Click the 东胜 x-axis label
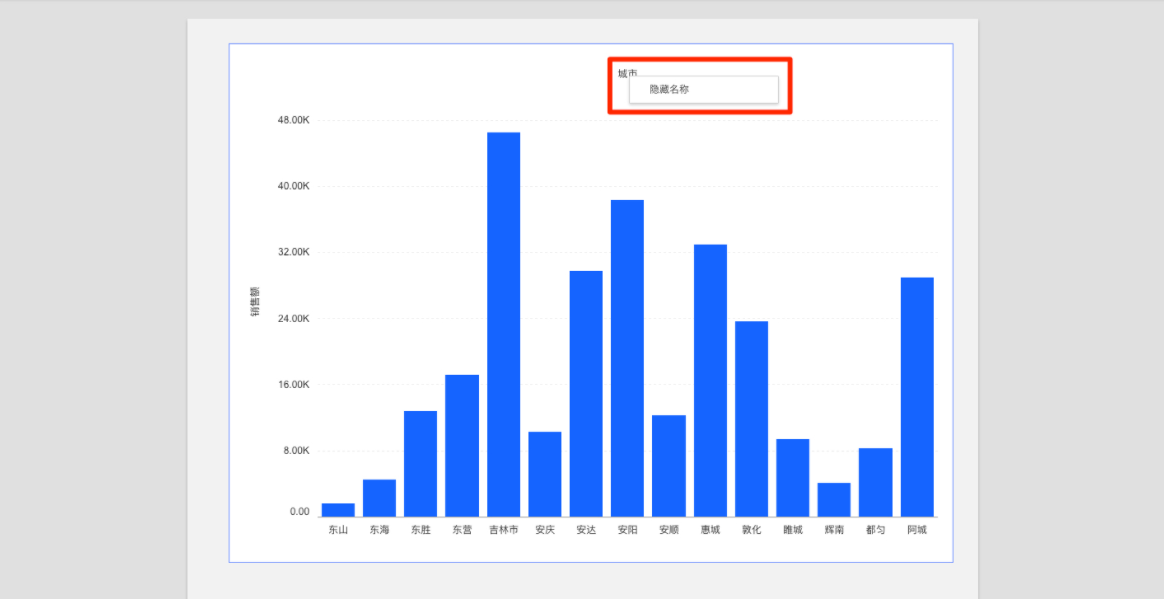The height and width of the screenshot is (599, 1164). tap(420, 530)
